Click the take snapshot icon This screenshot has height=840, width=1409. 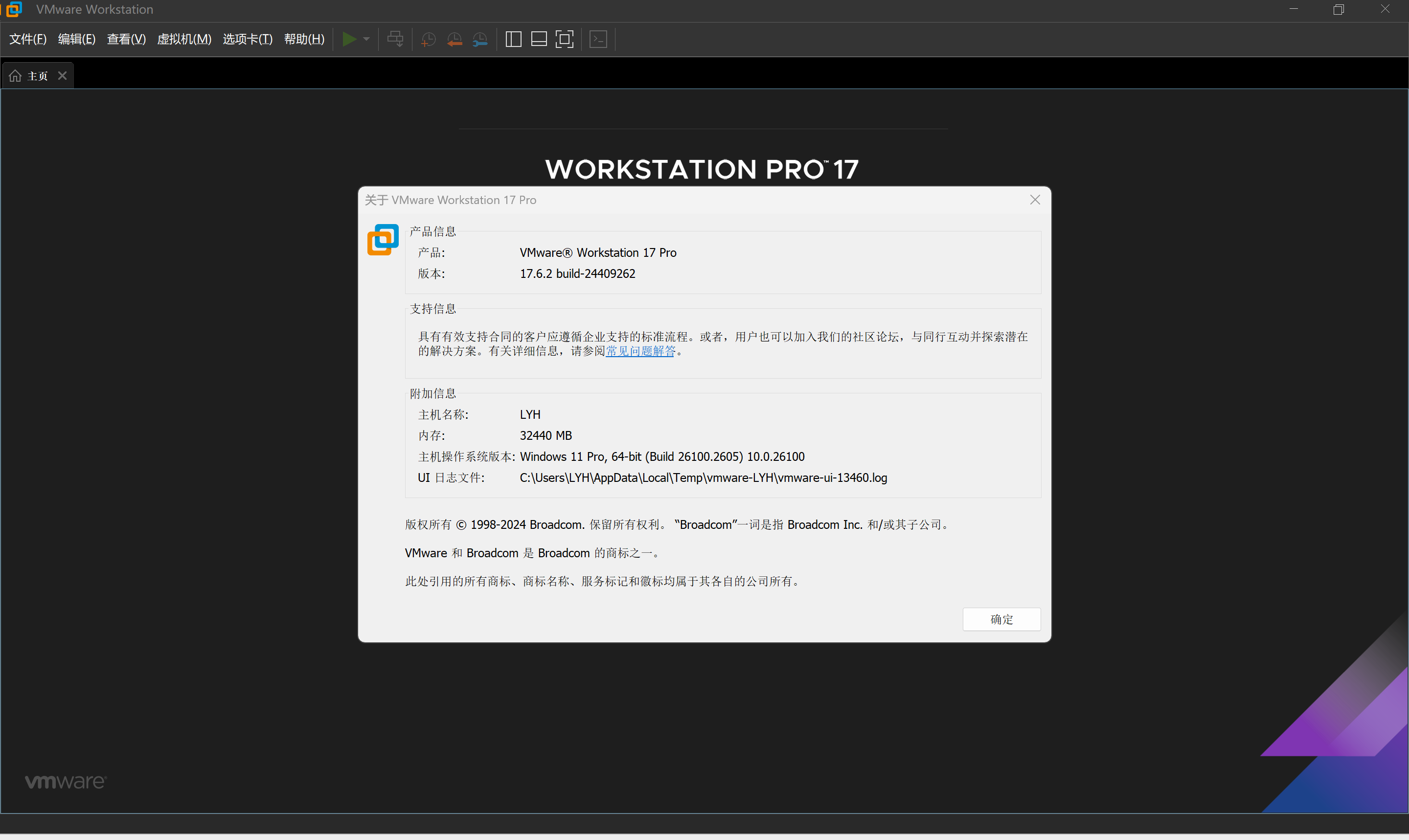[429, 39]
